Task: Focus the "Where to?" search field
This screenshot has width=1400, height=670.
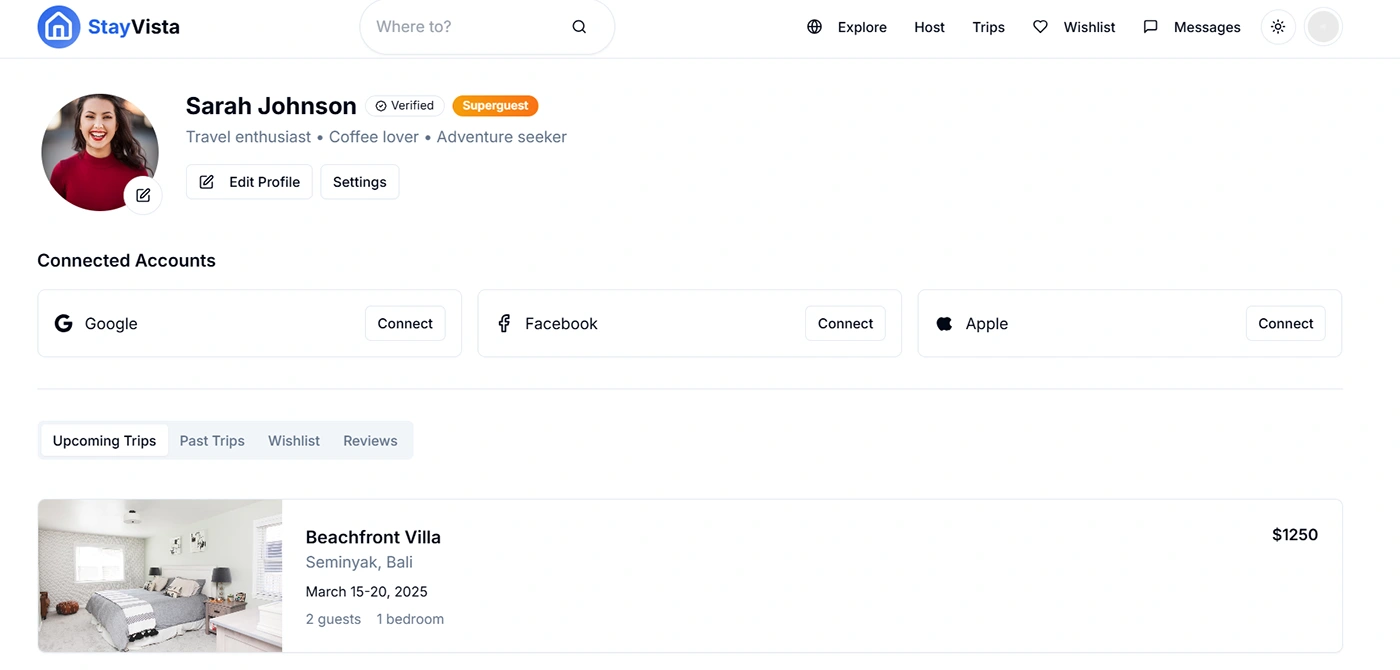Action: 465,27
